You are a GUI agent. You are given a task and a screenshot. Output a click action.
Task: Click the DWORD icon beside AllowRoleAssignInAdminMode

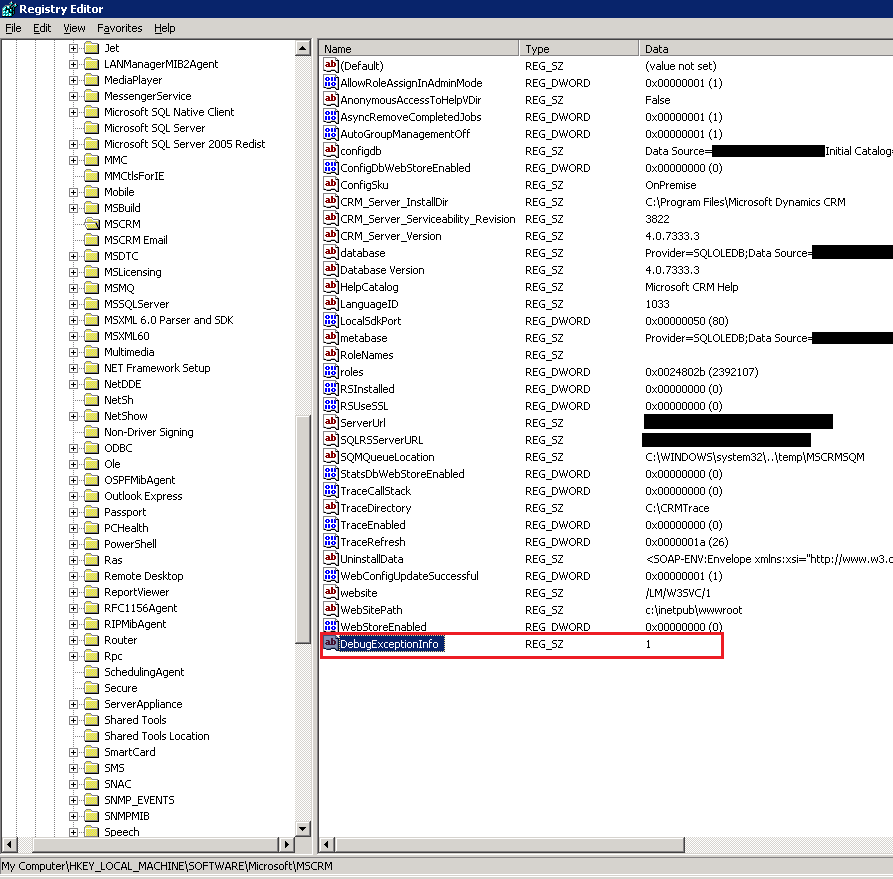point(330,83)
